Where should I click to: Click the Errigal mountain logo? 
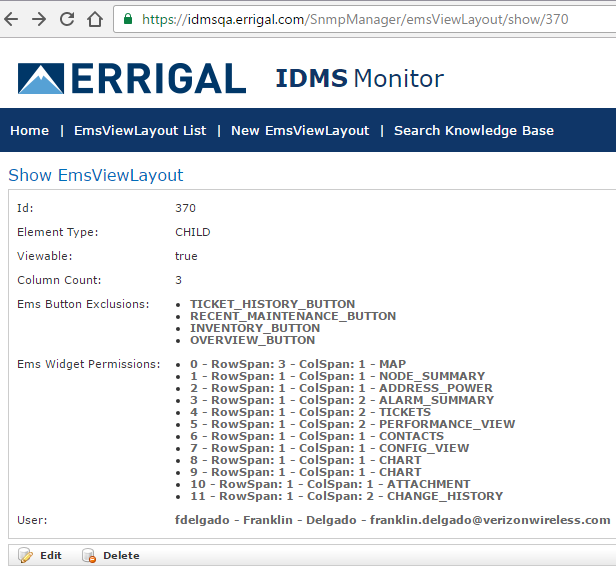point(40,78)
